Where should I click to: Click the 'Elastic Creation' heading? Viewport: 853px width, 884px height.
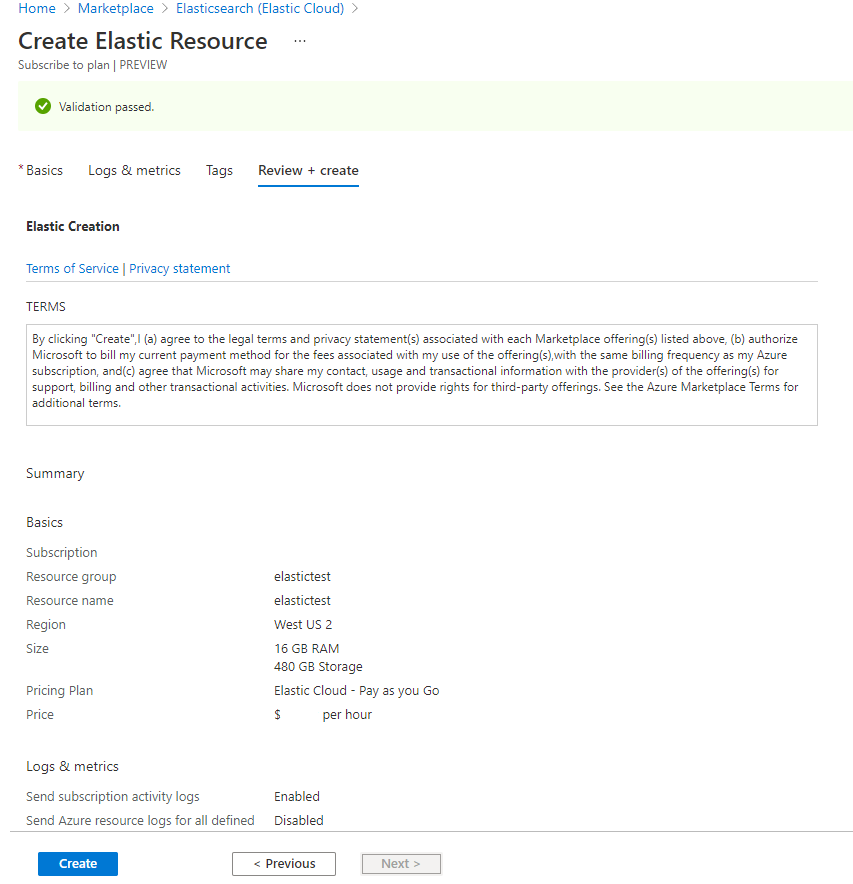pyautogui.click(x=73, y=226)
